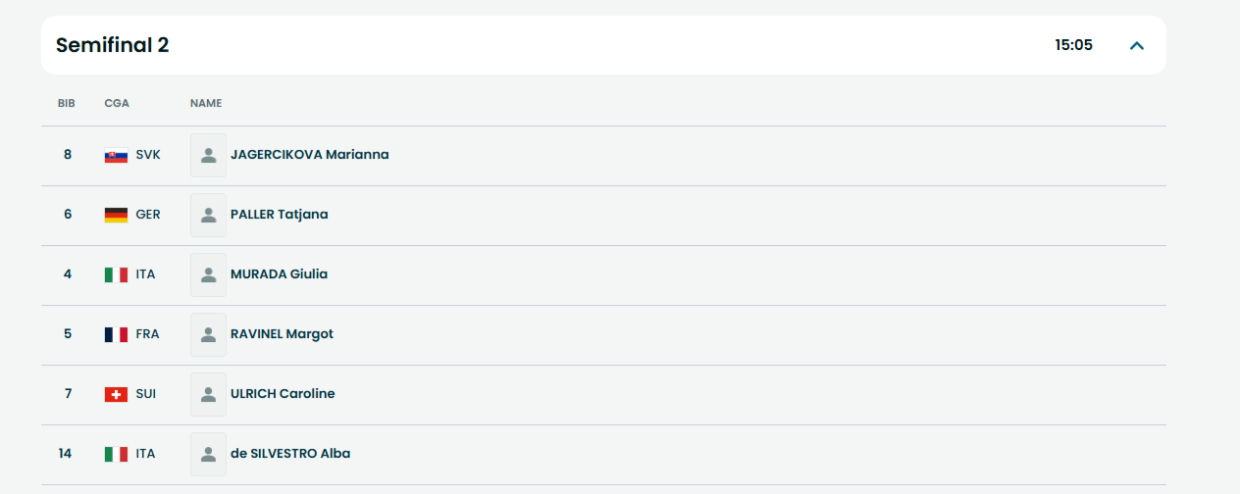Click the Switzerland flag icon

[116, 394]
